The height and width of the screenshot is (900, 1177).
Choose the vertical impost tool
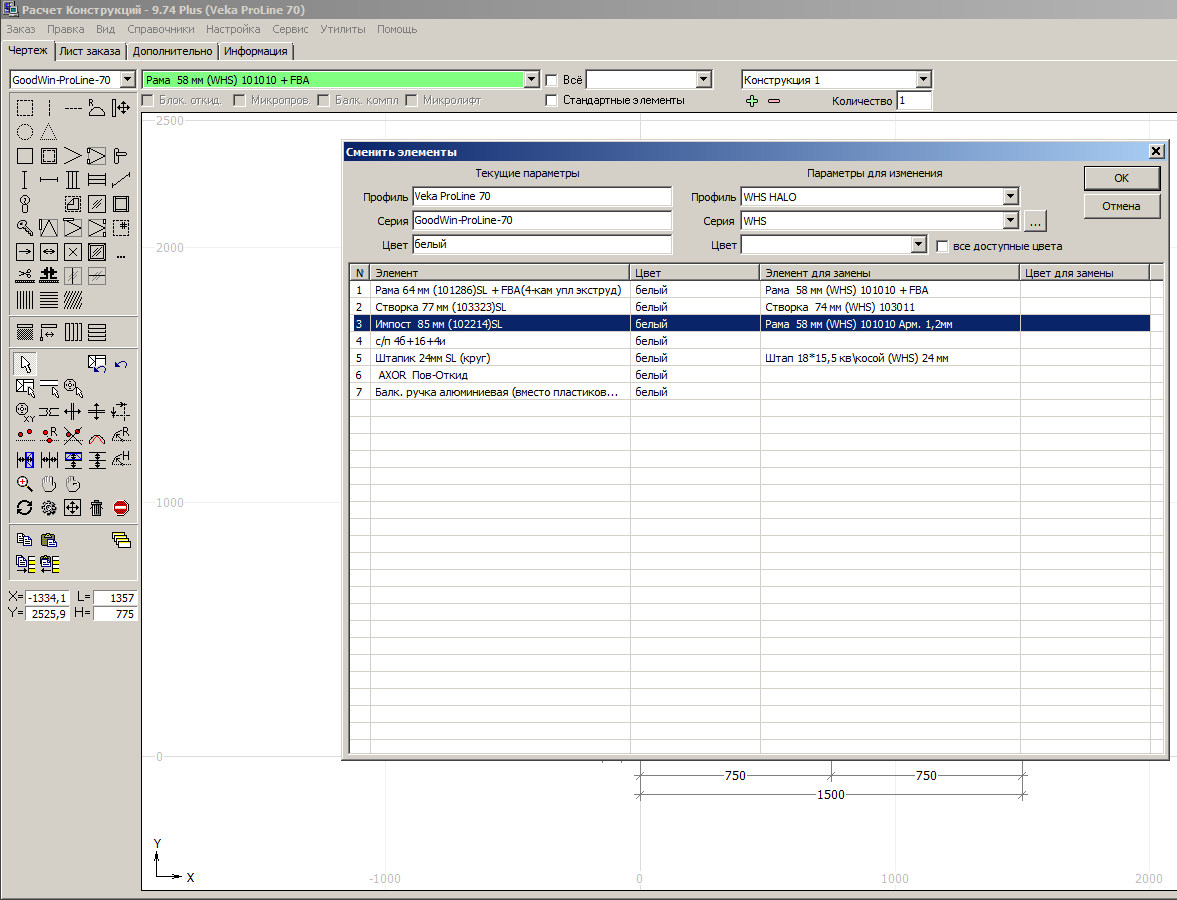25,180
